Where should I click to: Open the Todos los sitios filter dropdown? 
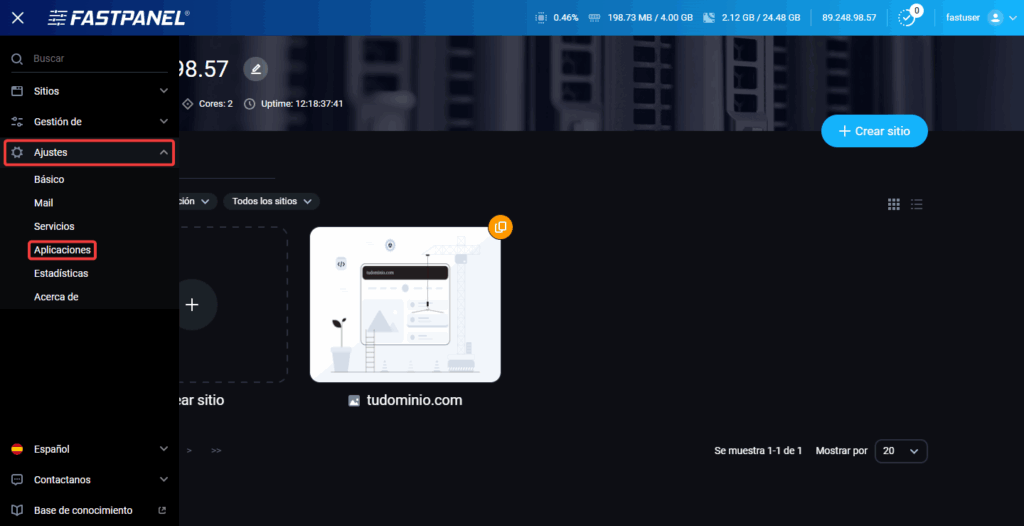(x=271, y=201)
